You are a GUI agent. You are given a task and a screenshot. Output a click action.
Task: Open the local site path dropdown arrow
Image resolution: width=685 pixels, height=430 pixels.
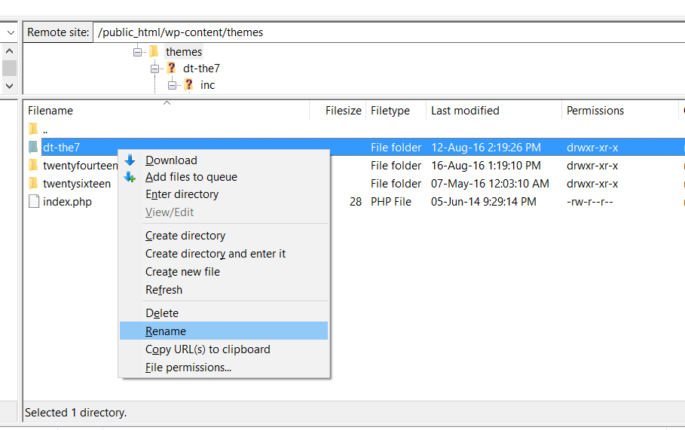tap(9, 32)
